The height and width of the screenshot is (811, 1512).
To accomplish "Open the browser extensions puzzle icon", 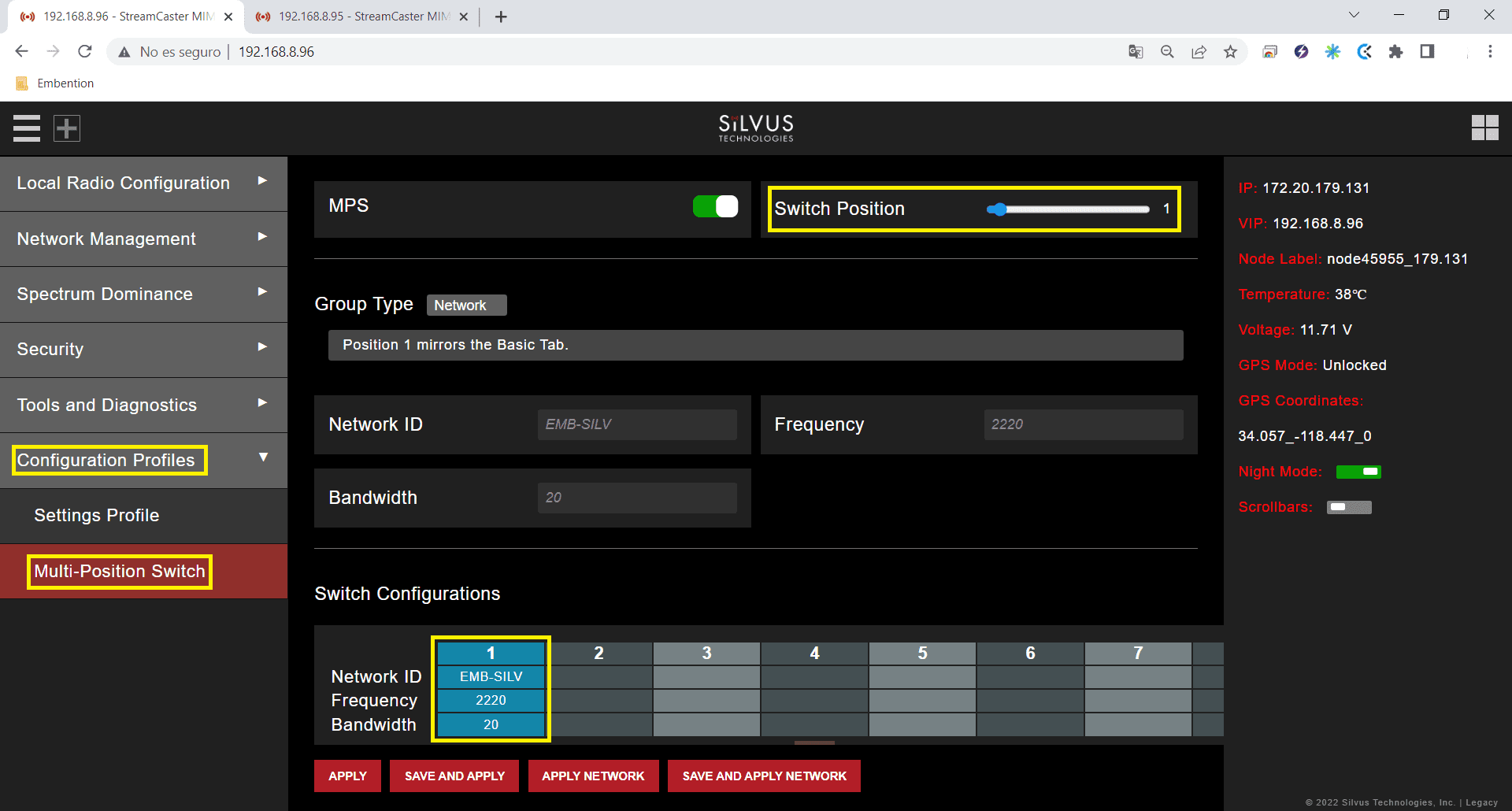I will pyautogui.click(x=1395, y=52).
